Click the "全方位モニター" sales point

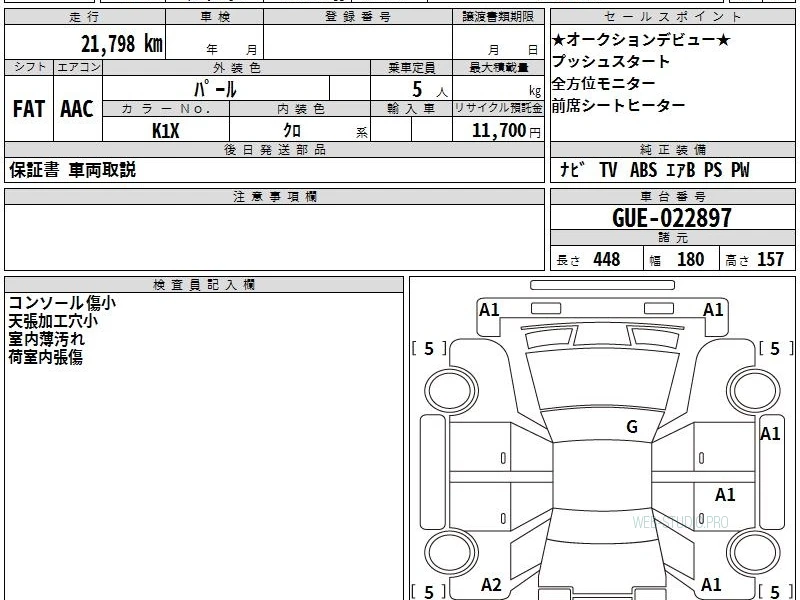[x=604, y=83]
